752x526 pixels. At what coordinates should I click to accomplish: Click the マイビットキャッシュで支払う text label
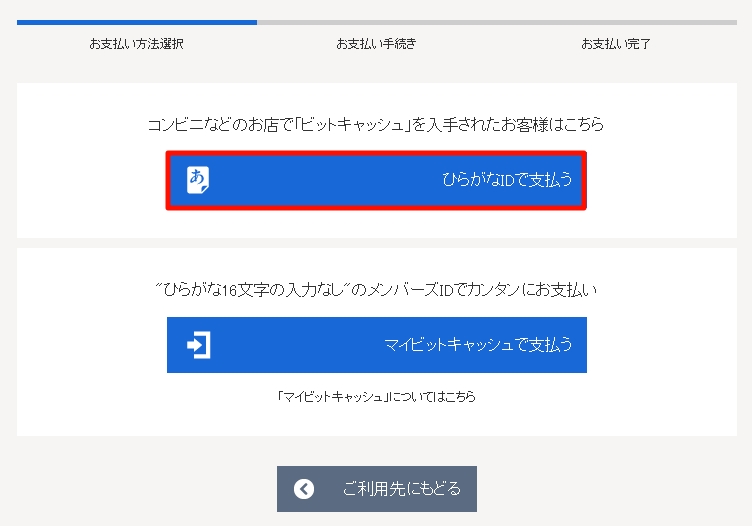478,345
